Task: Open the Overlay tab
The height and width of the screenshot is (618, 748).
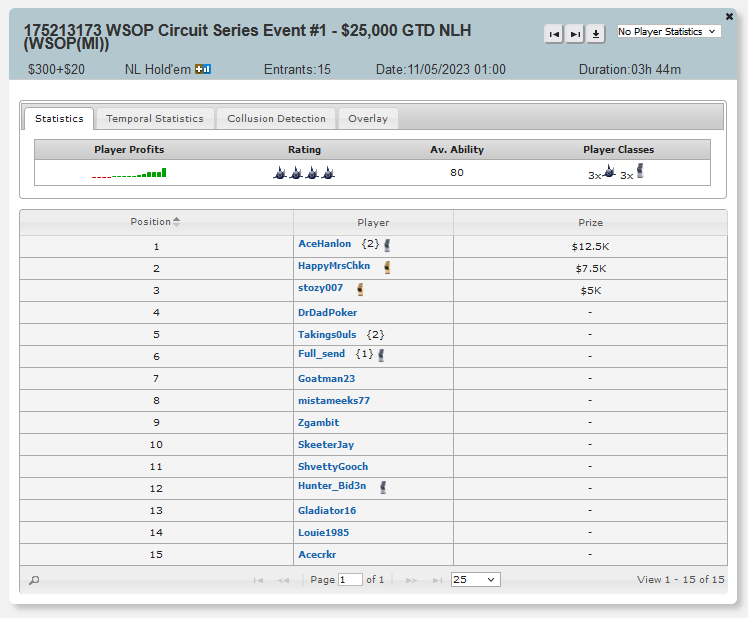Action: tap(368, 118)
